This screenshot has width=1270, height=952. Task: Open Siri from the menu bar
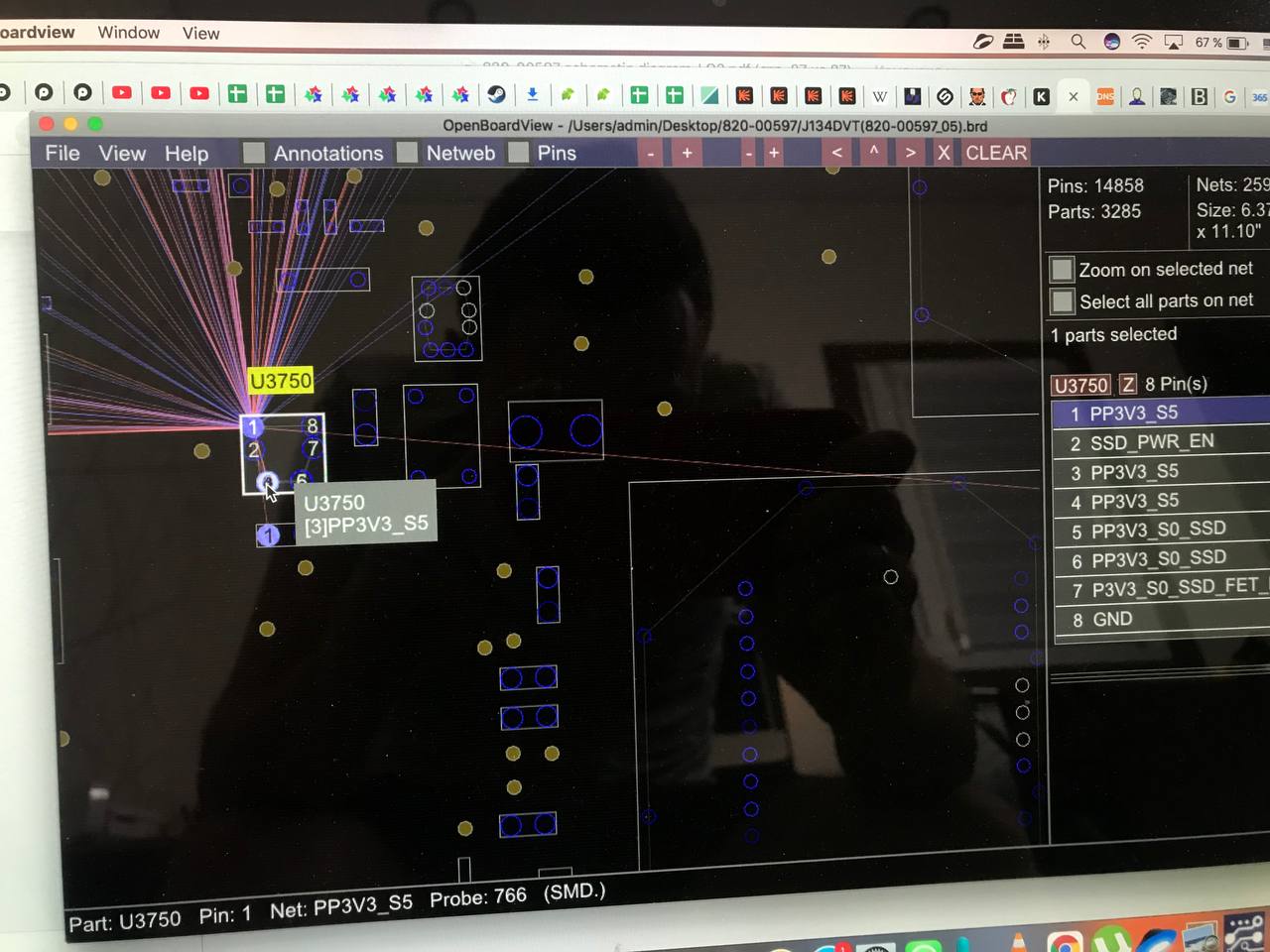(x=1111, y=42)
